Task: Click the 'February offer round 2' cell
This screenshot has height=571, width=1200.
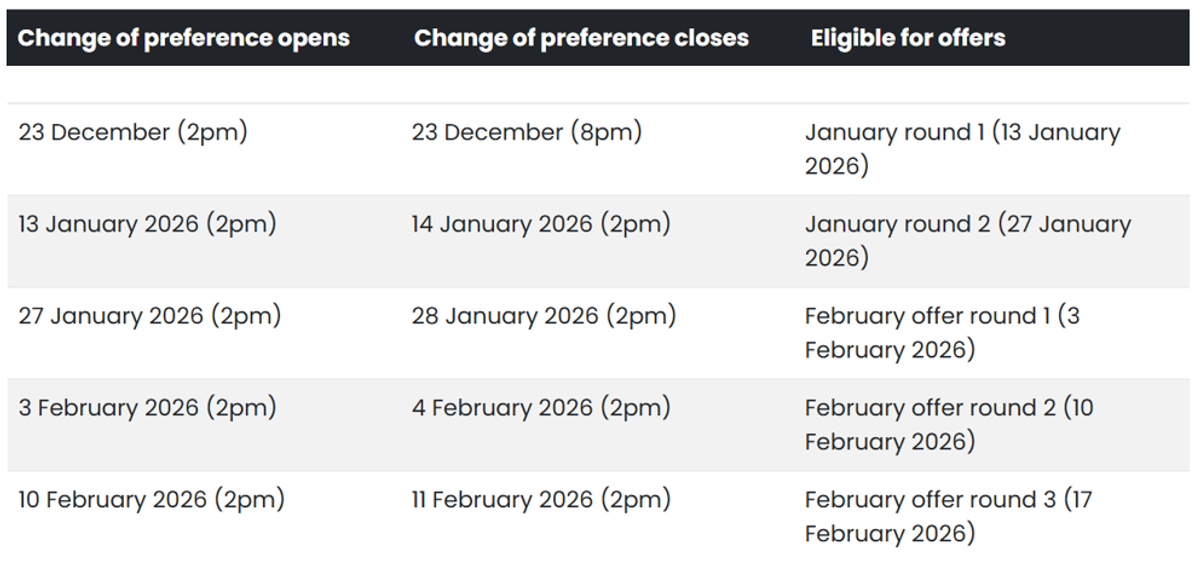Action: point(949,425)
